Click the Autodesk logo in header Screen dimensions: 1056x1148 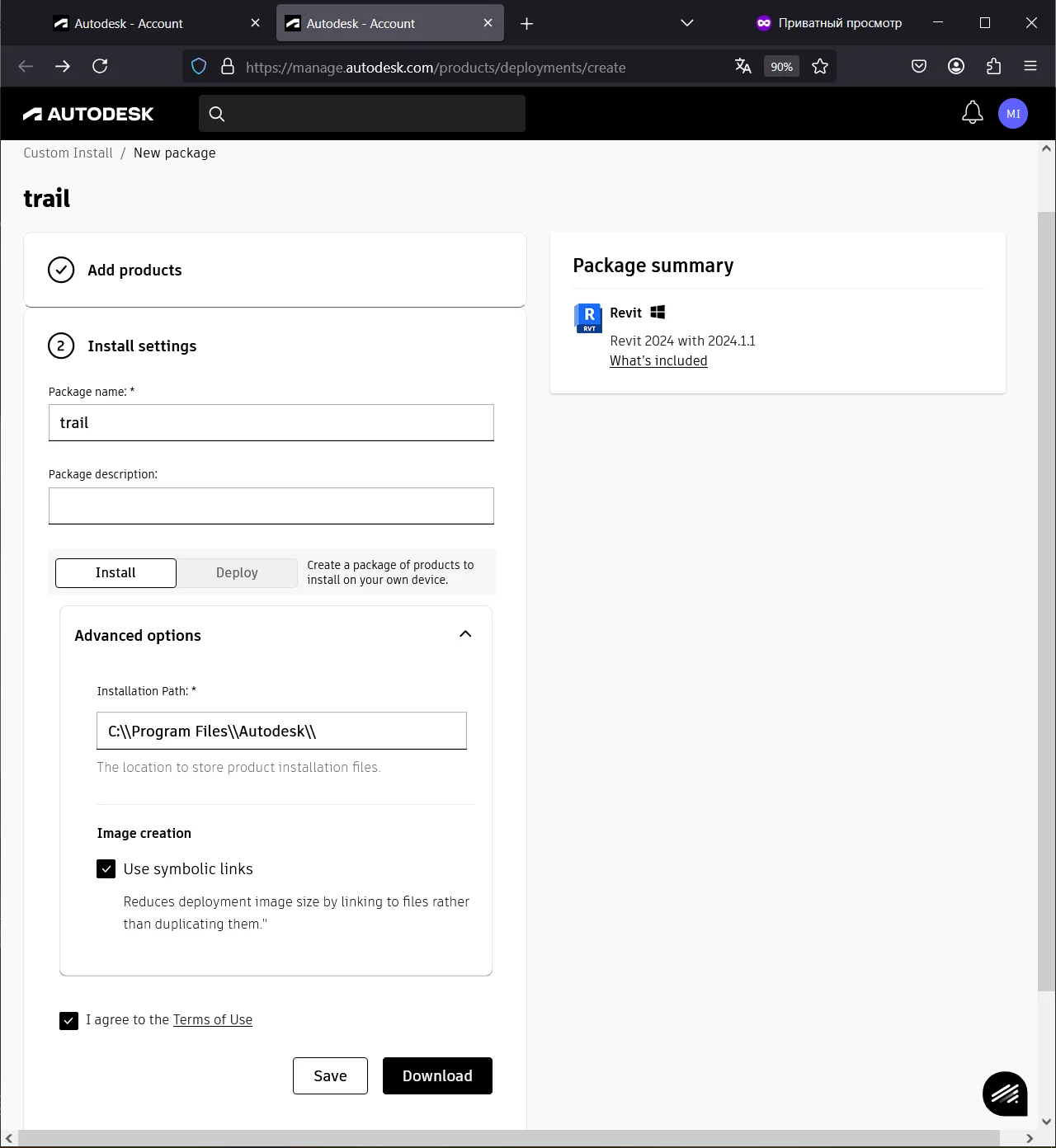coord(88,114)
